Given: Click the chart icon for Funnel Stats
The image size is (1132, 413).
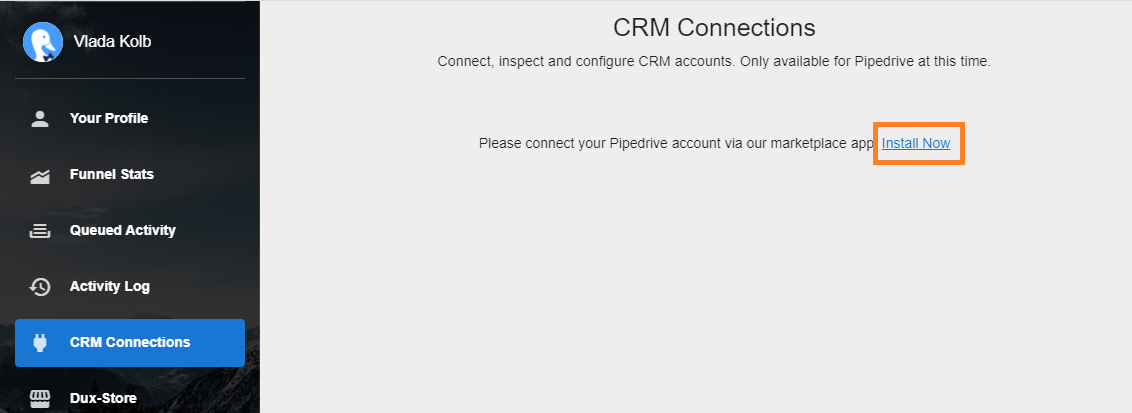Looking at the screenshot, I should [40, 175].
